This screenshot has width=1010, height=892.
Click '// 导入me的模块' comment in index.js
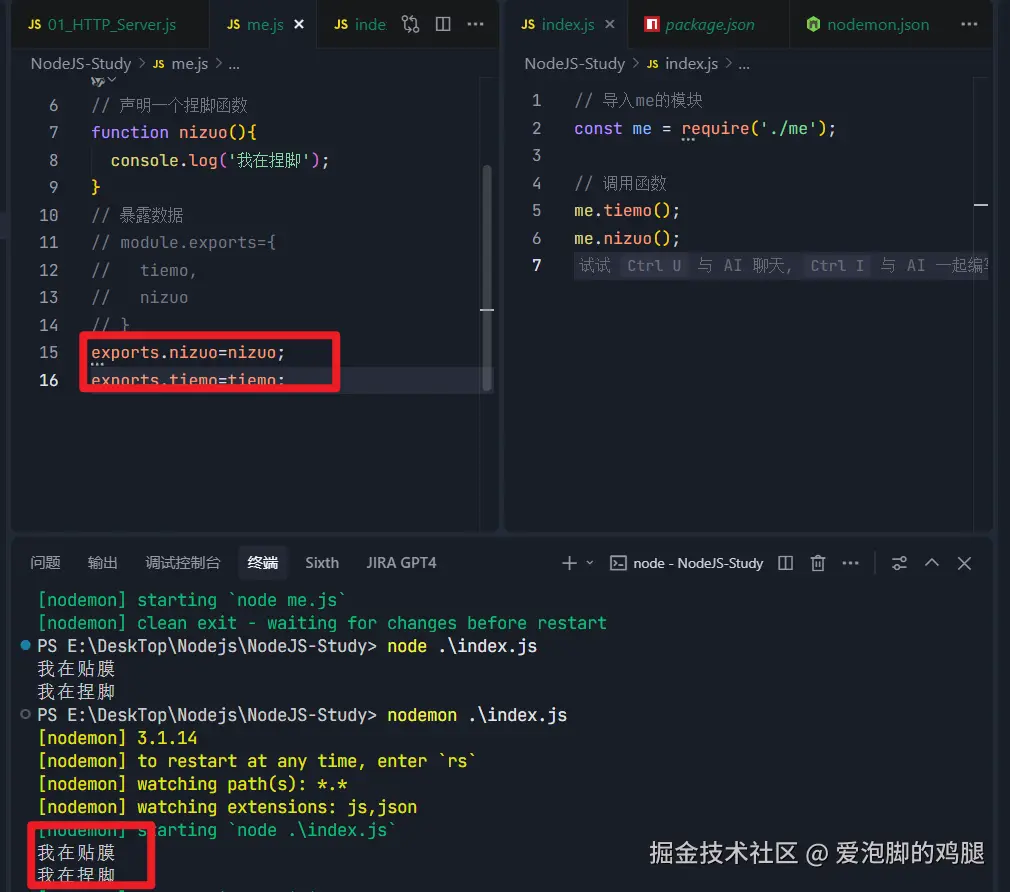point(638,100)
